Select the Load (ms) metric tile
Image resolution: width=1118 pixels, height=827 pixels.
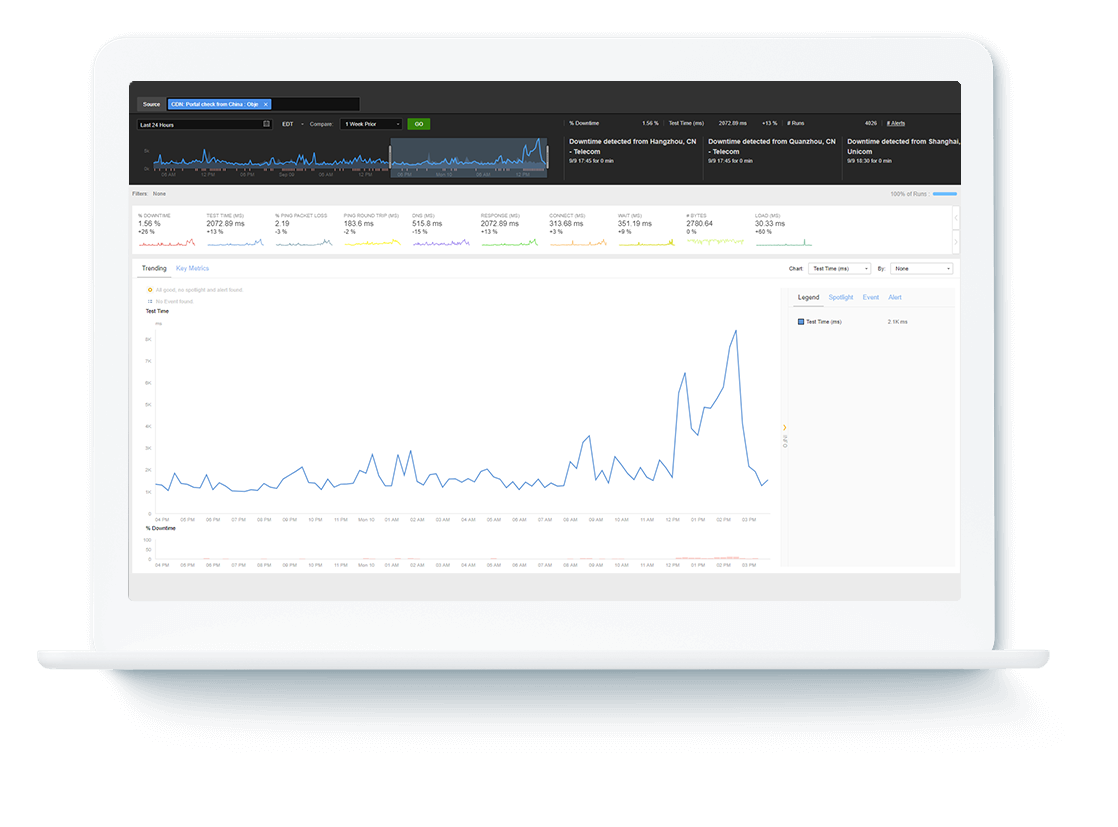point(783,230)
